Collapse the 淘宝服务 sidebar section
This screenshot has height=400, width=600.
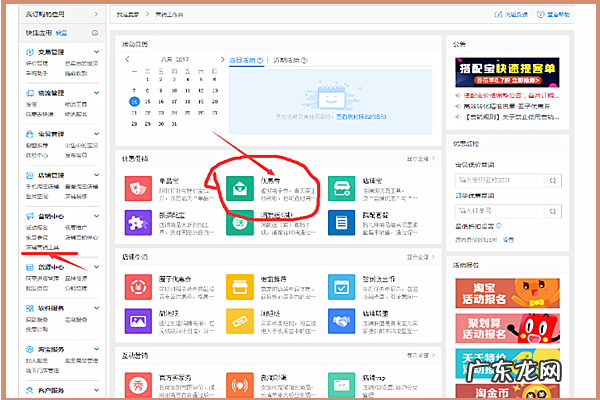point(96,349)
